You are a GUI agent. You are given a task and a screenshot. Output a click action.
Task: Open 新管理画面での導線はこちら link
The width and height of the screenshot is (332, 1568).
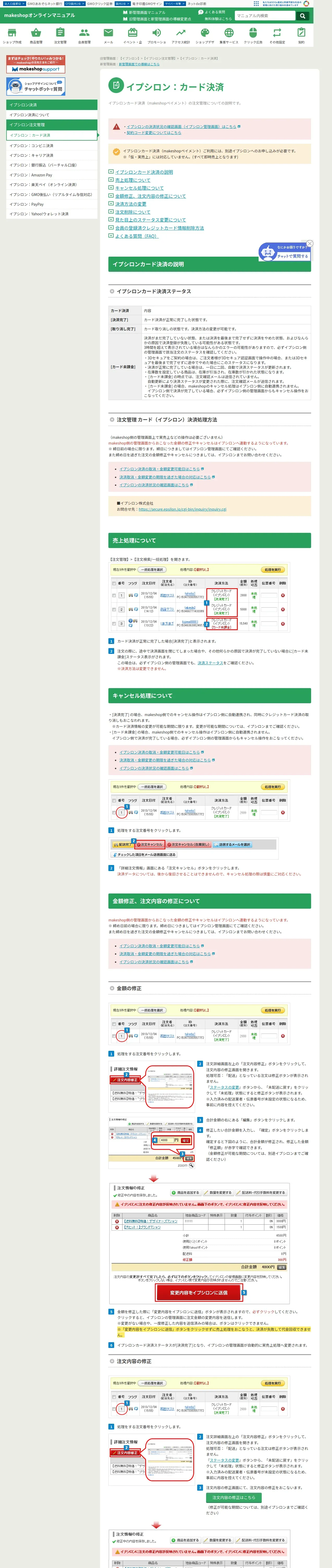click(x=139, y=64)
